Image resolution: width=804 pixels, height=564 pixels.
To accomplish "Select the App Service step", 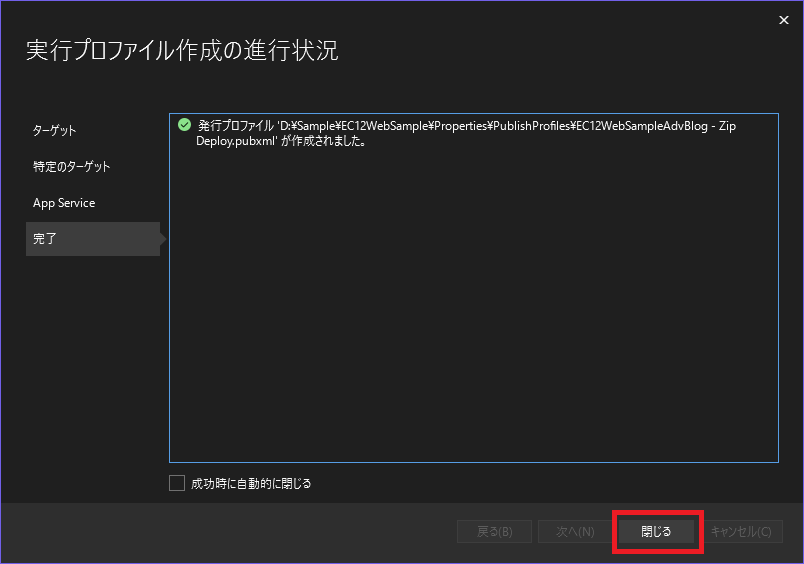I will tap(64, 203).
